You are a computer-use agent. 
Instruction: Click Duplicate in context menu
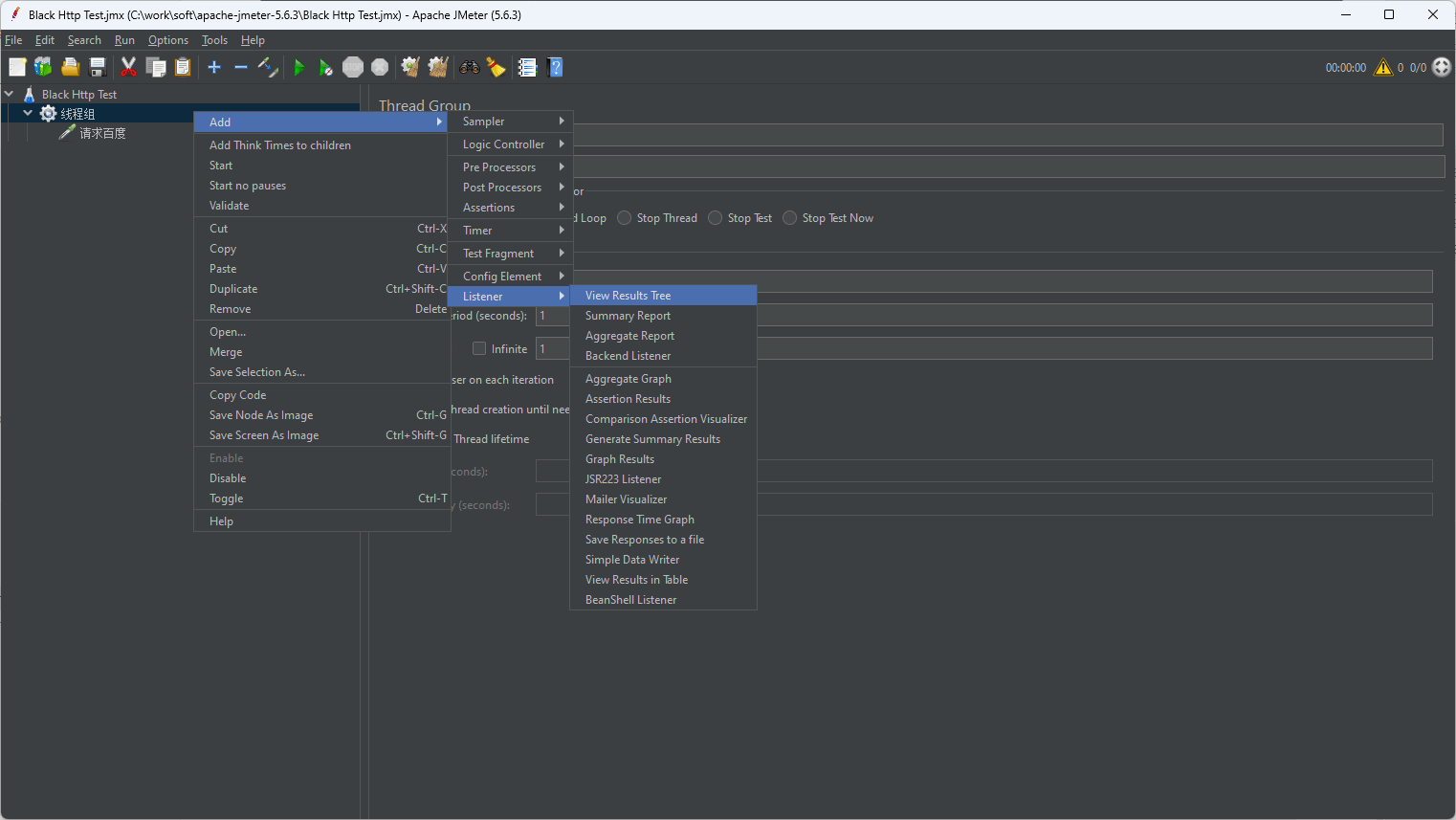320,289
